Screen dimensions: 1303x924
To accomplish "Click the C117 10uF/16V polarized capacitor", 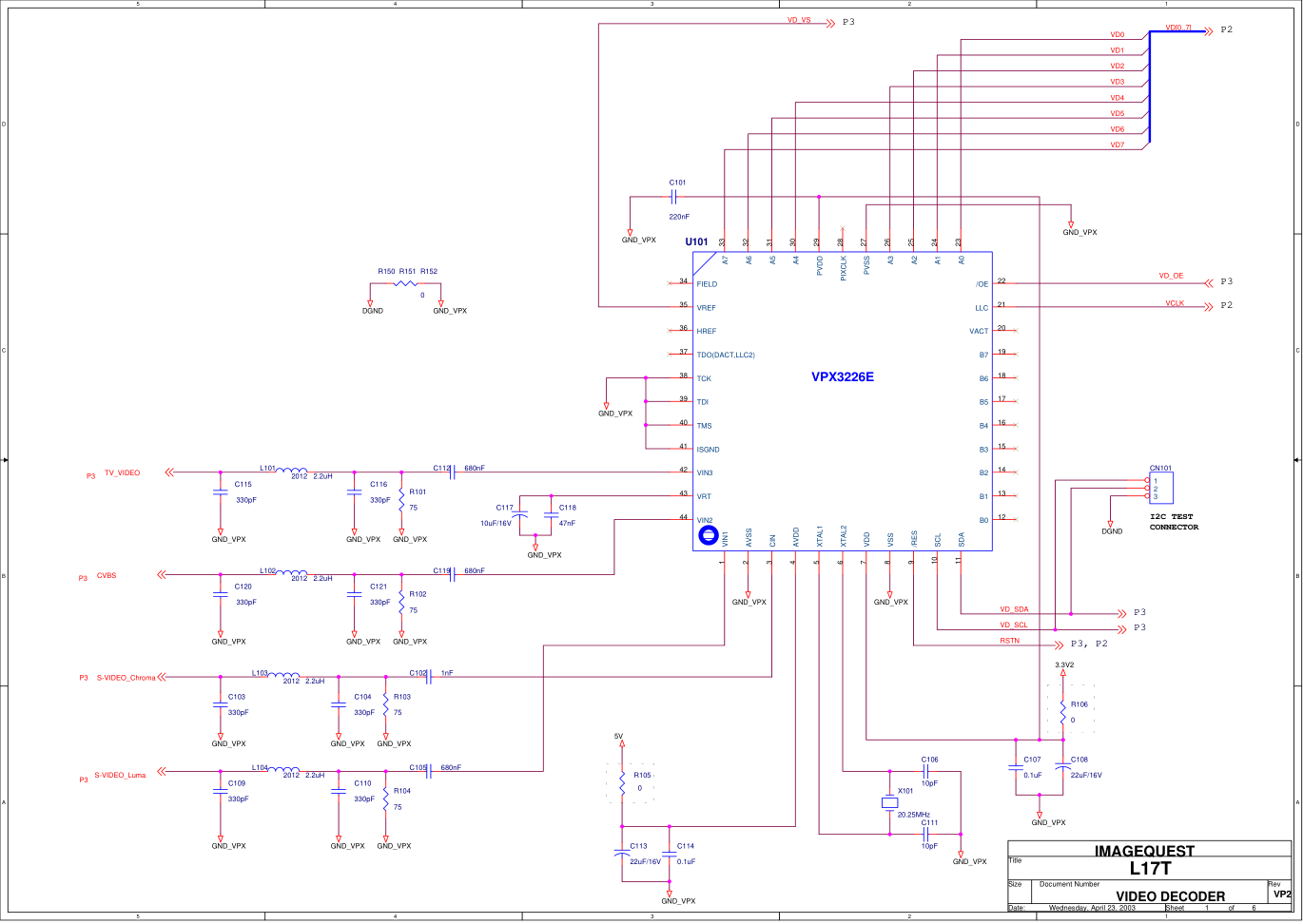I will (520, 514).
